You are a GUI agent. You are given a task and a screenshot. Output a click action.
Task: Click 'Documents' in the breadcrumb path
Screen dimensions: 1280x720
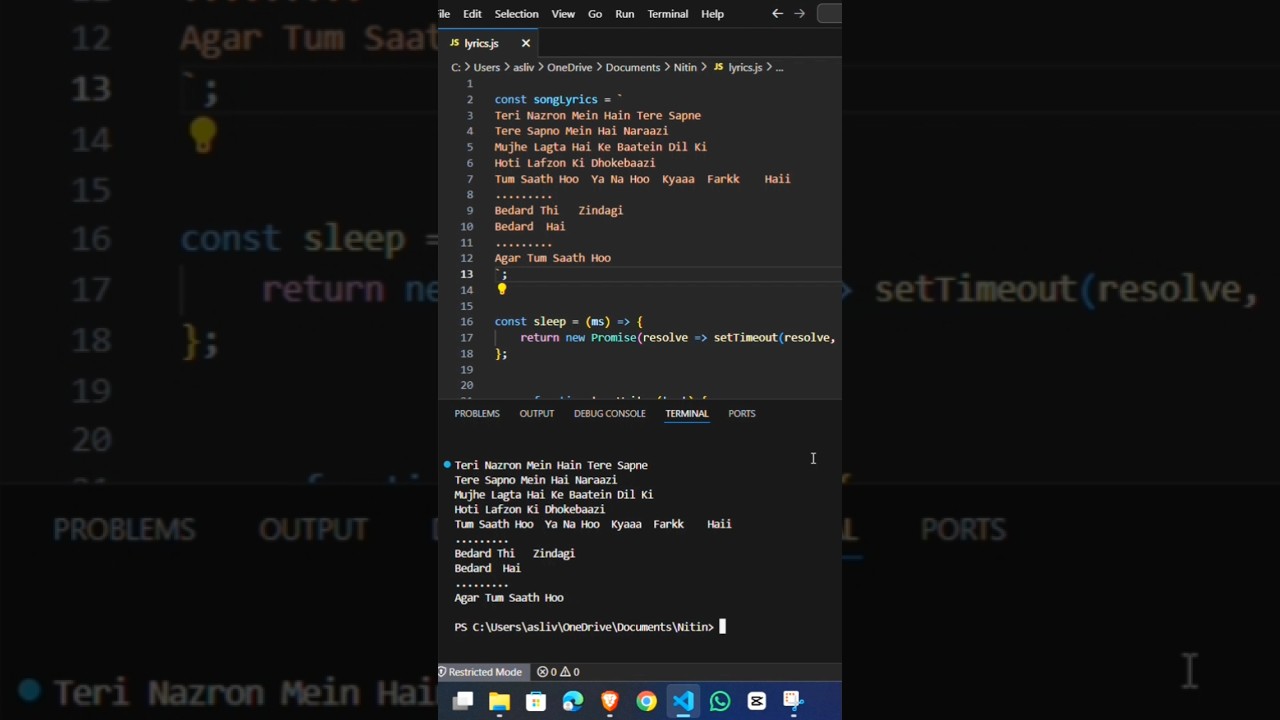tap(632, 67)
